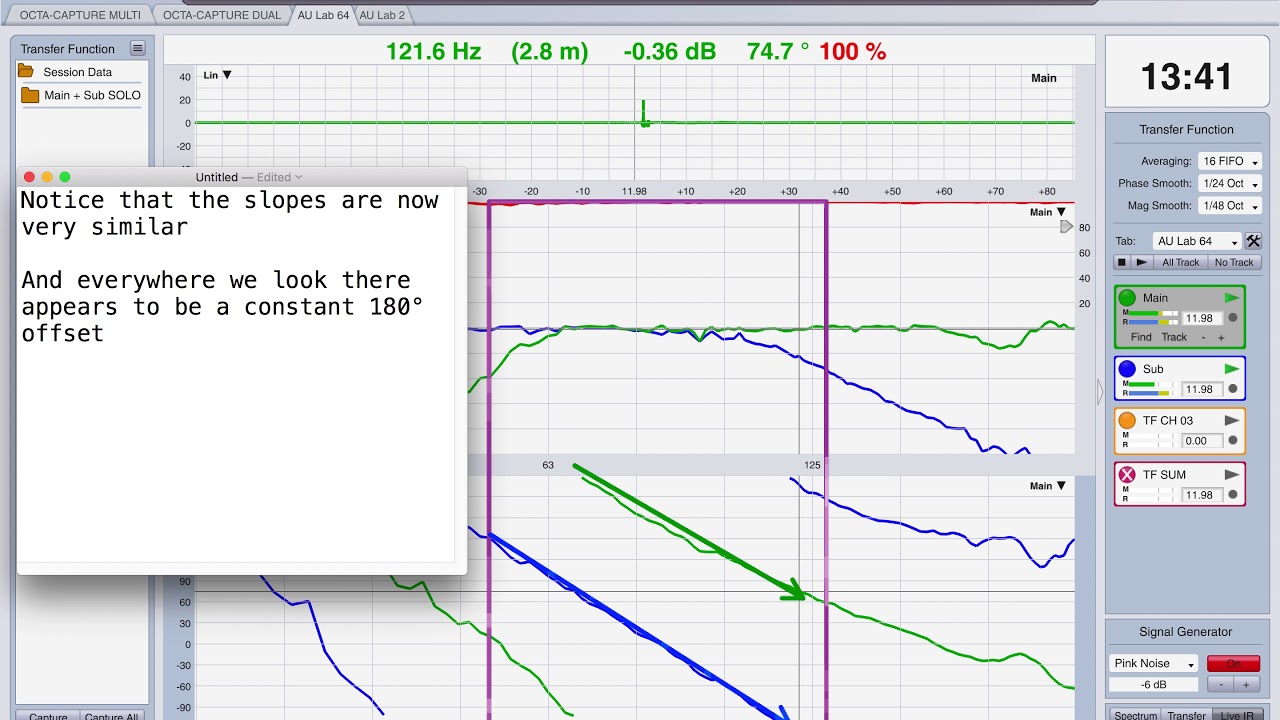Turn off the signal generator On button
This screenshot has height=720, width=1280.
1233,664
